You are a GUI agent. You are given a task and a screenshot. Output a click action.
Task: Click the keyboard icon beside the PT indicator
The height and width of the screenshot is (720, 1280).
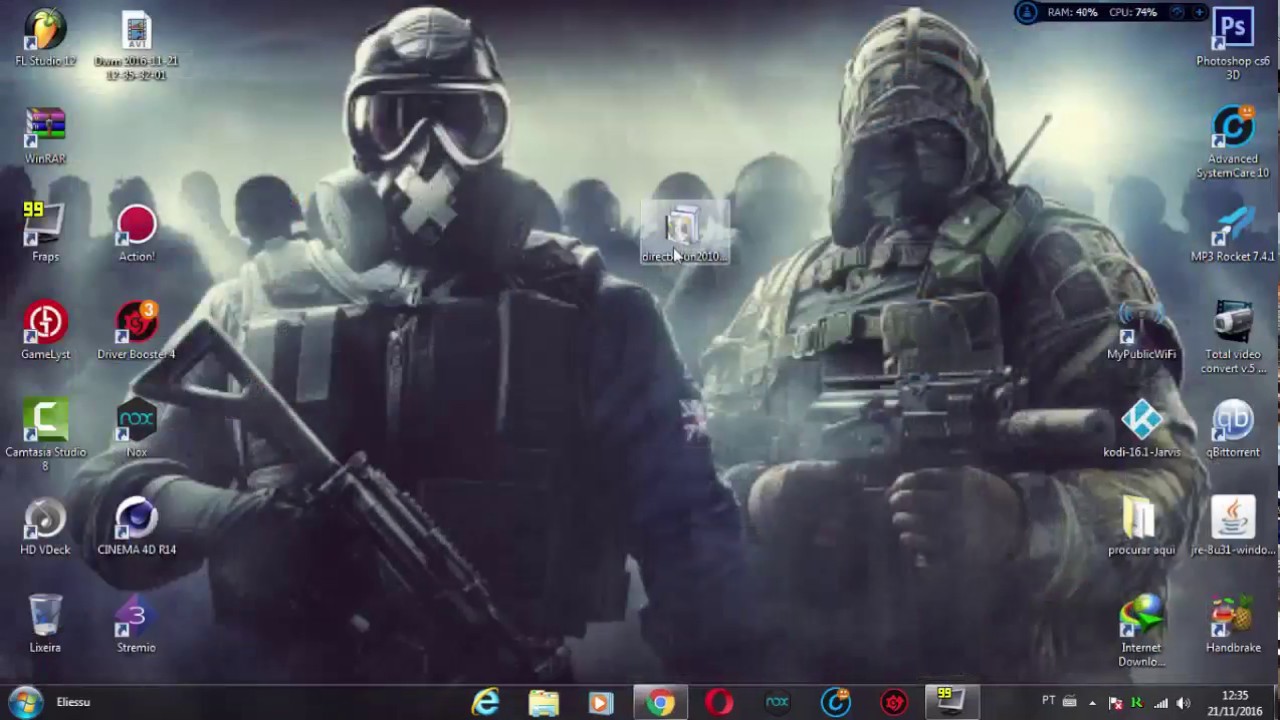1069,702
